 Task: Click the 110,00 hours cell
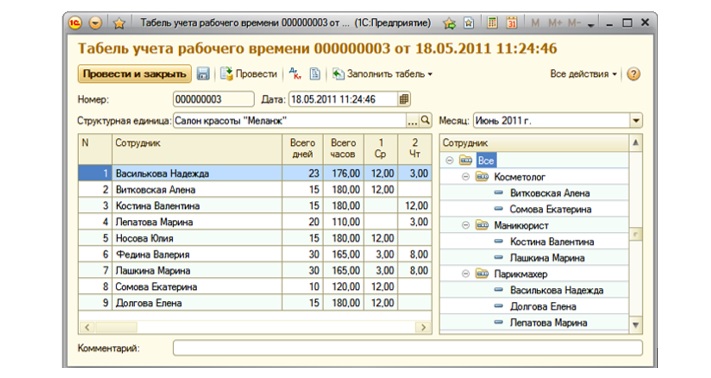[x=343, y=222]
